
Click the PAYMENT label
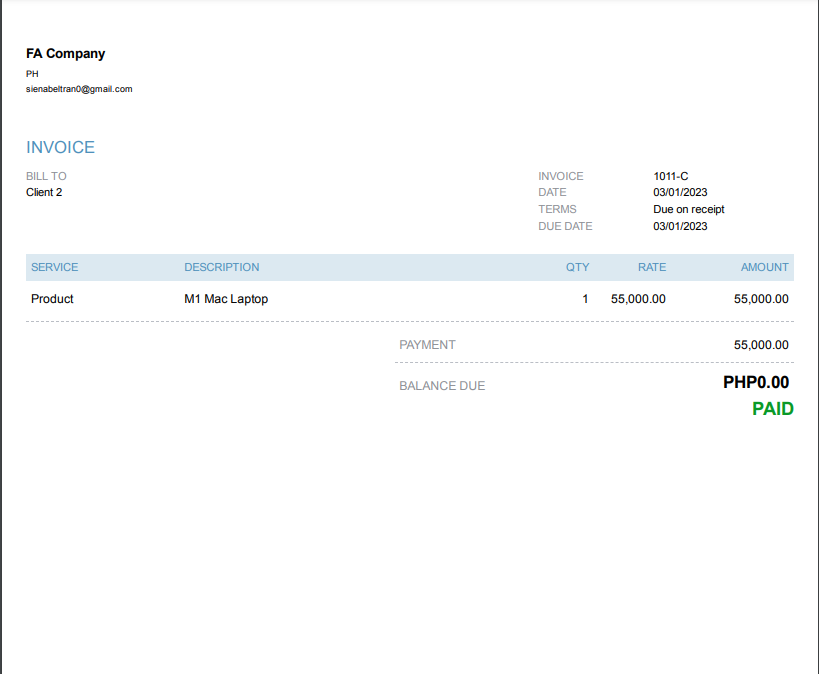click(x=427, y=345)
